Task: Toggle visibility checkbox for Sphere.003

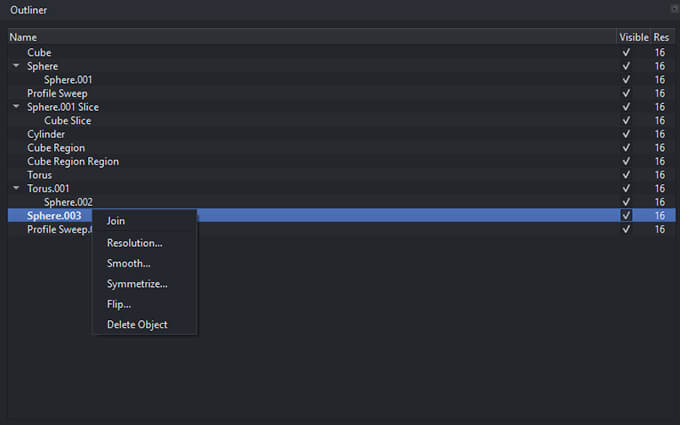Action: (626, 215)
